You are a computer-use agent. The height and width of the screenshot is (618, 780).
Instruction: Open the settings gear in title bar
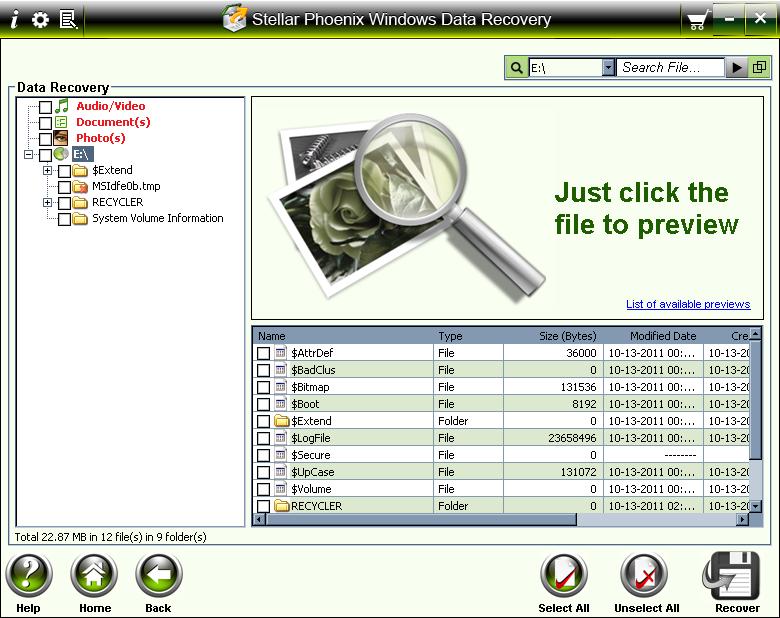(x=40, y=19)
